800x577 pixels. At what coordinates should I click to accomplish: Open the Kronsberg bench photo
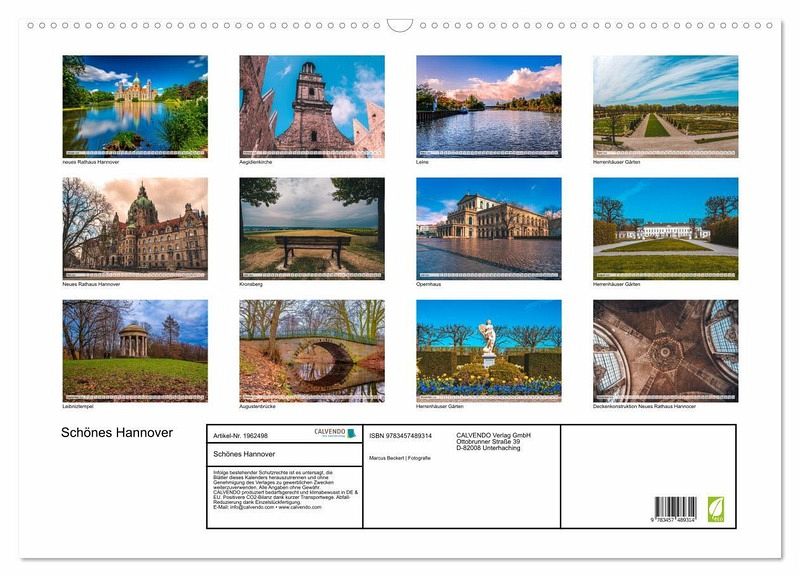pos(312,229)
